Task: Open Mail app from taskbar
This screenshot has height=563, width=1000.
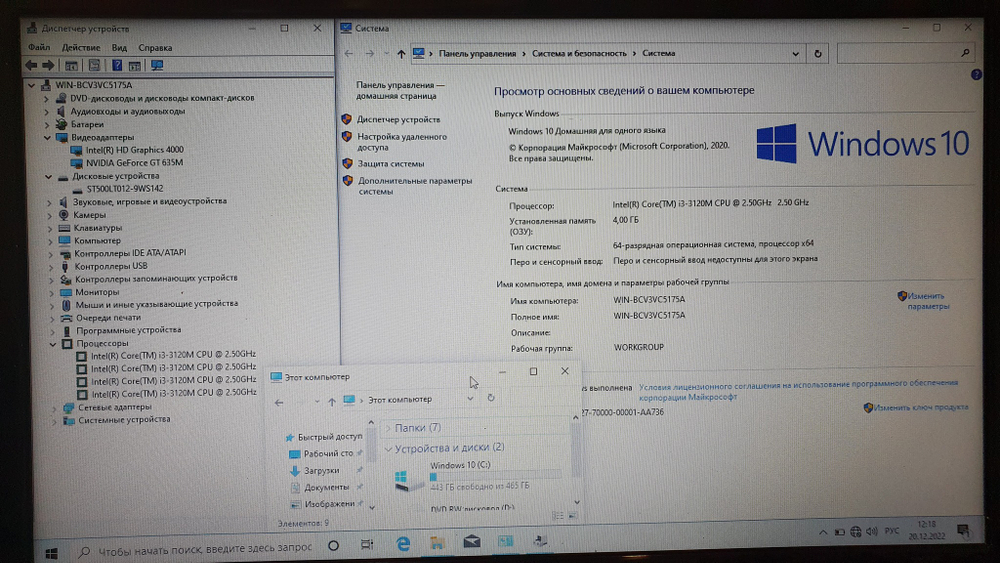Action: pyautogui.click(x=472, y=542)
